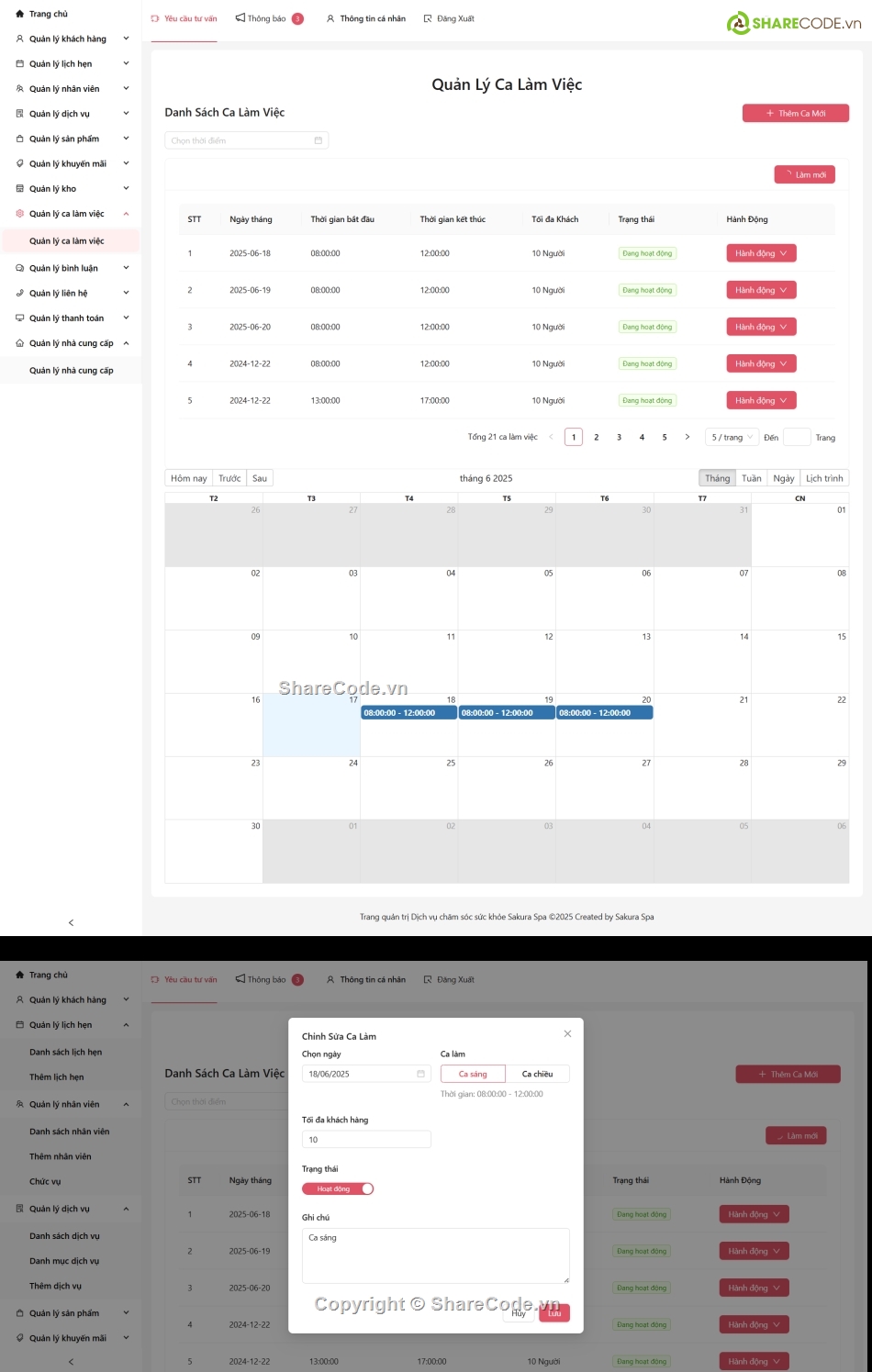Expand Quản lý liên hệ menu chevron

coord(126,293)
